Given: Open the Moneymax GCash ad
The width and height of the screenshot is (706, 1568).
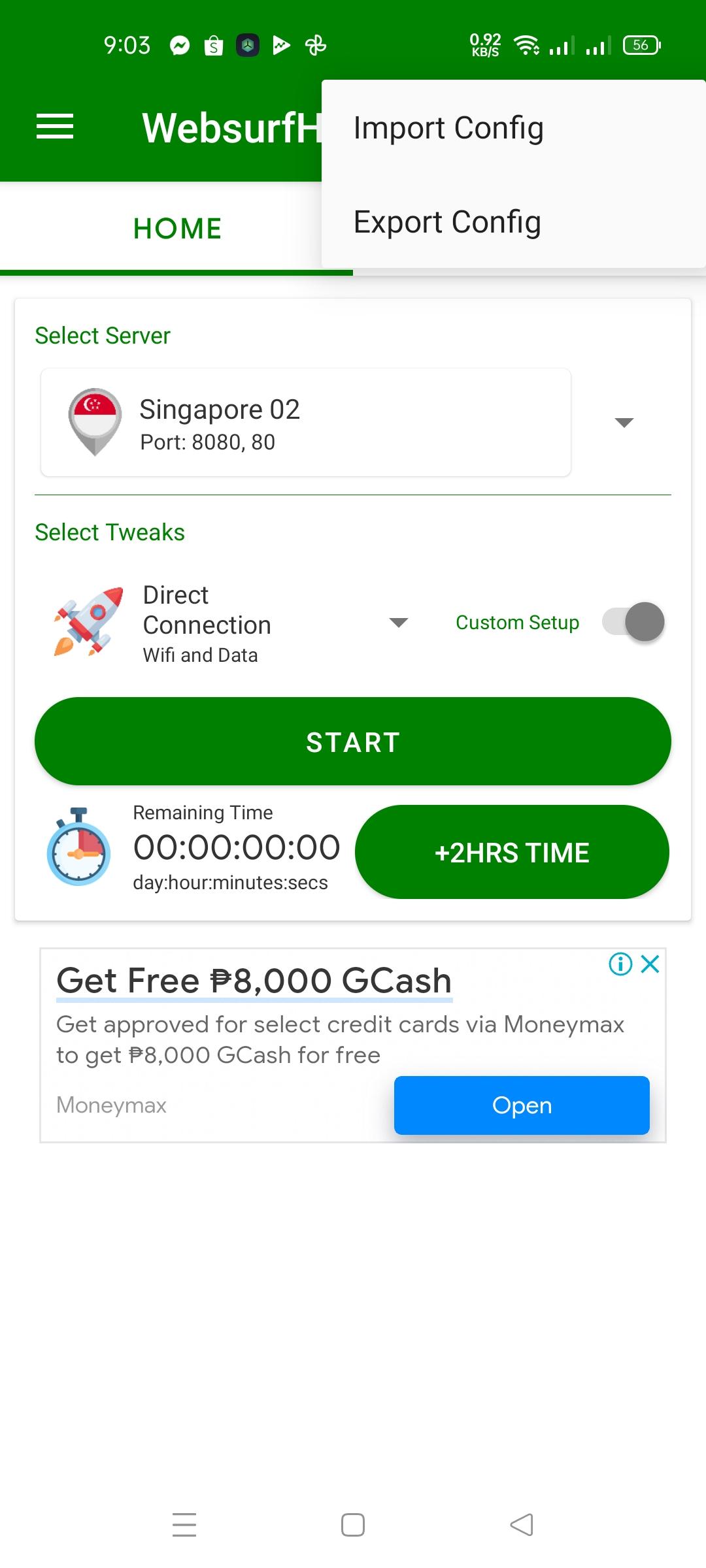Looking at the screenshot, I should pyautogui.click(x=522, y=1105).
